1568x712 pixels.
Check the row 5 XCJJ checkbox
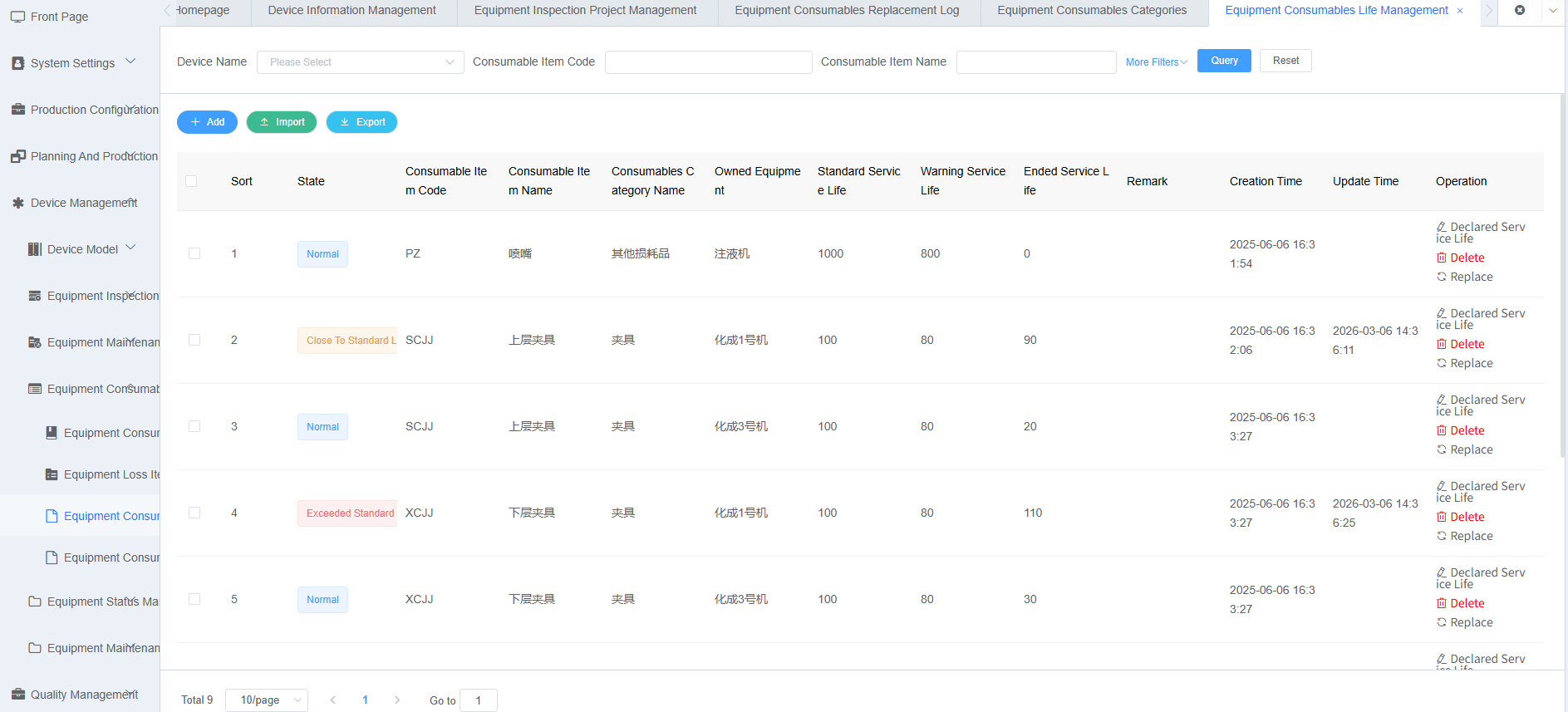coord(194,599)
